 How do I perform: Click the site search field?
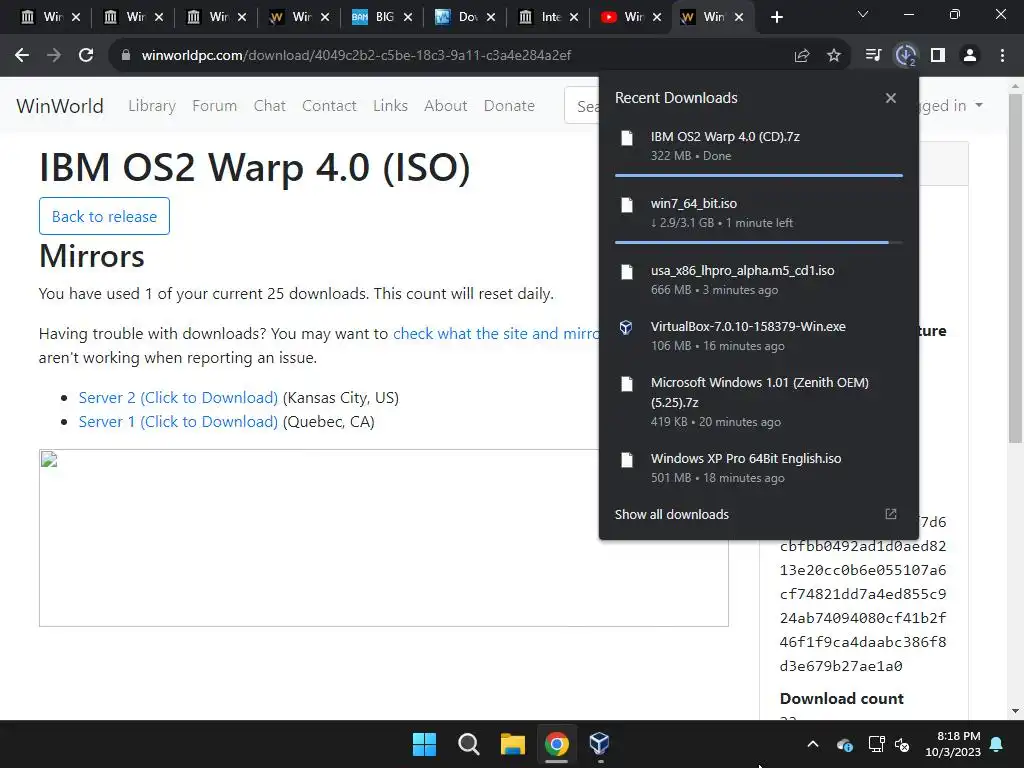582,106
